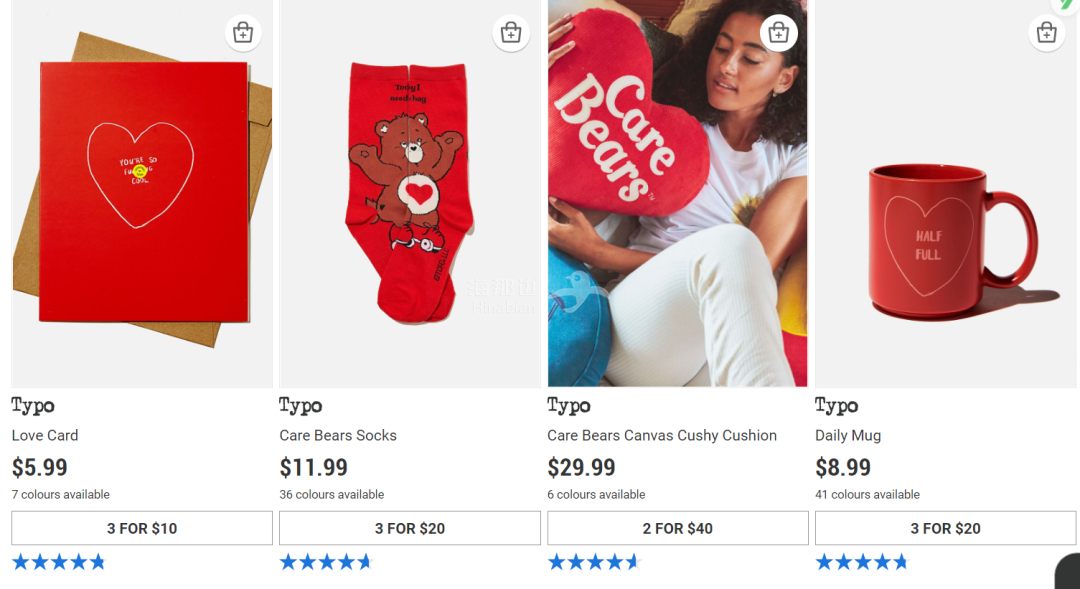Open the Care Bears Socks title link
This screenshot has width=1080, height=589.
tap(338, 435)
